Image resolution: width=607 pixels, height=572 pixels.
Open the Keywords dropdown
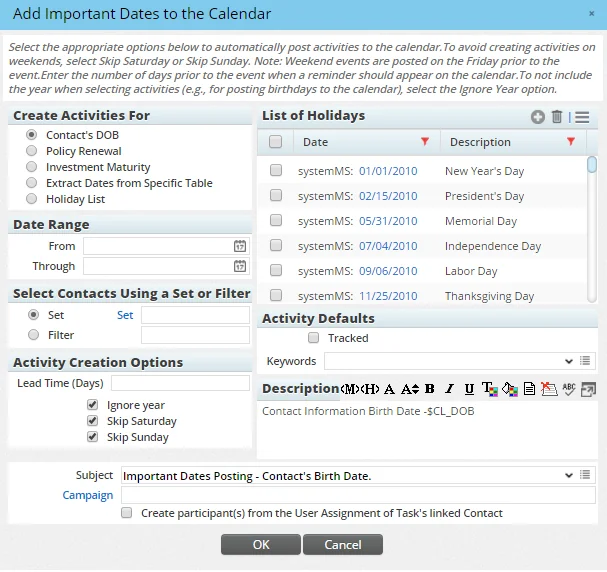[569, 361]
